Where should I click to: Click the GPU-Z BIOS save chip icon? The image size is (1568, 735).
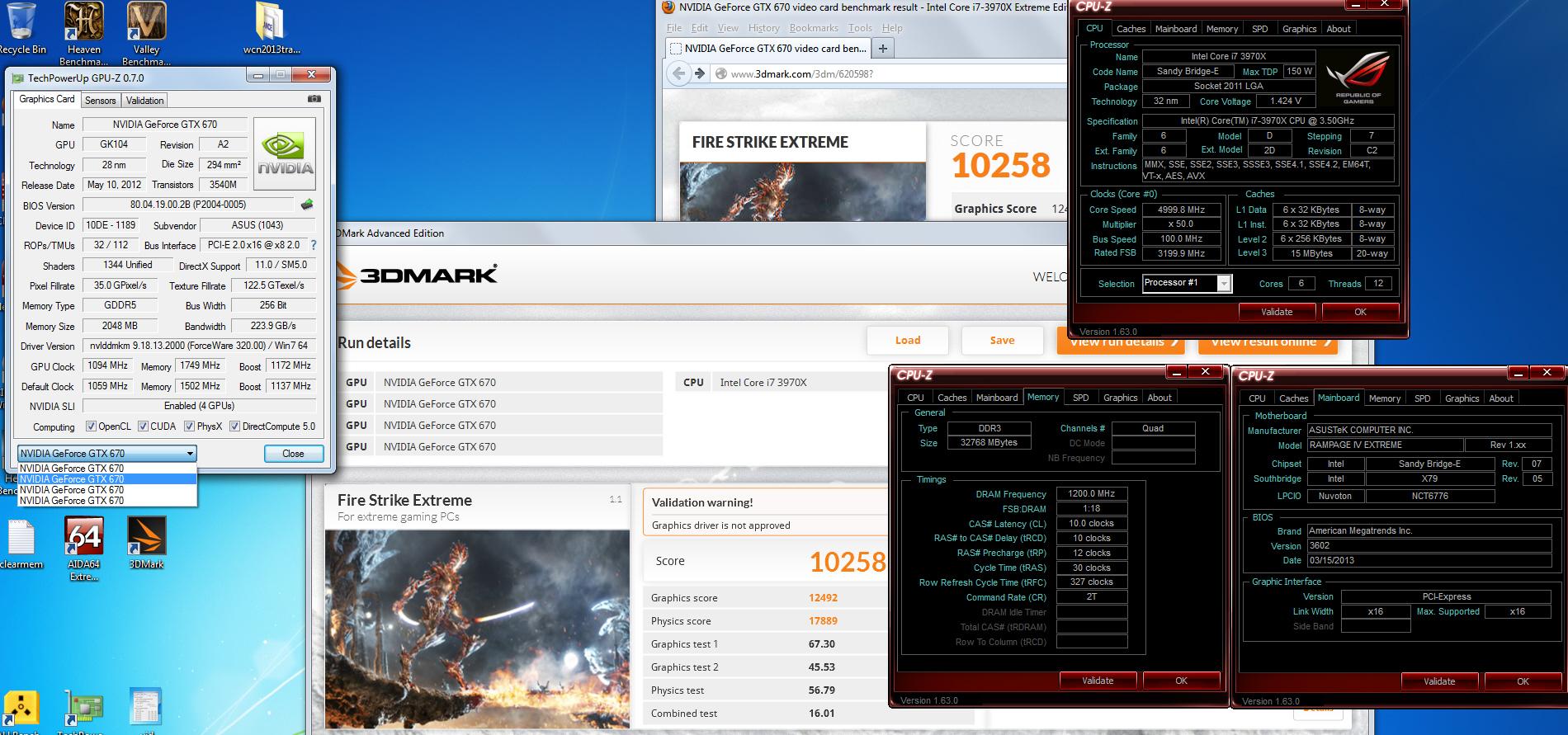pos(307,205)
